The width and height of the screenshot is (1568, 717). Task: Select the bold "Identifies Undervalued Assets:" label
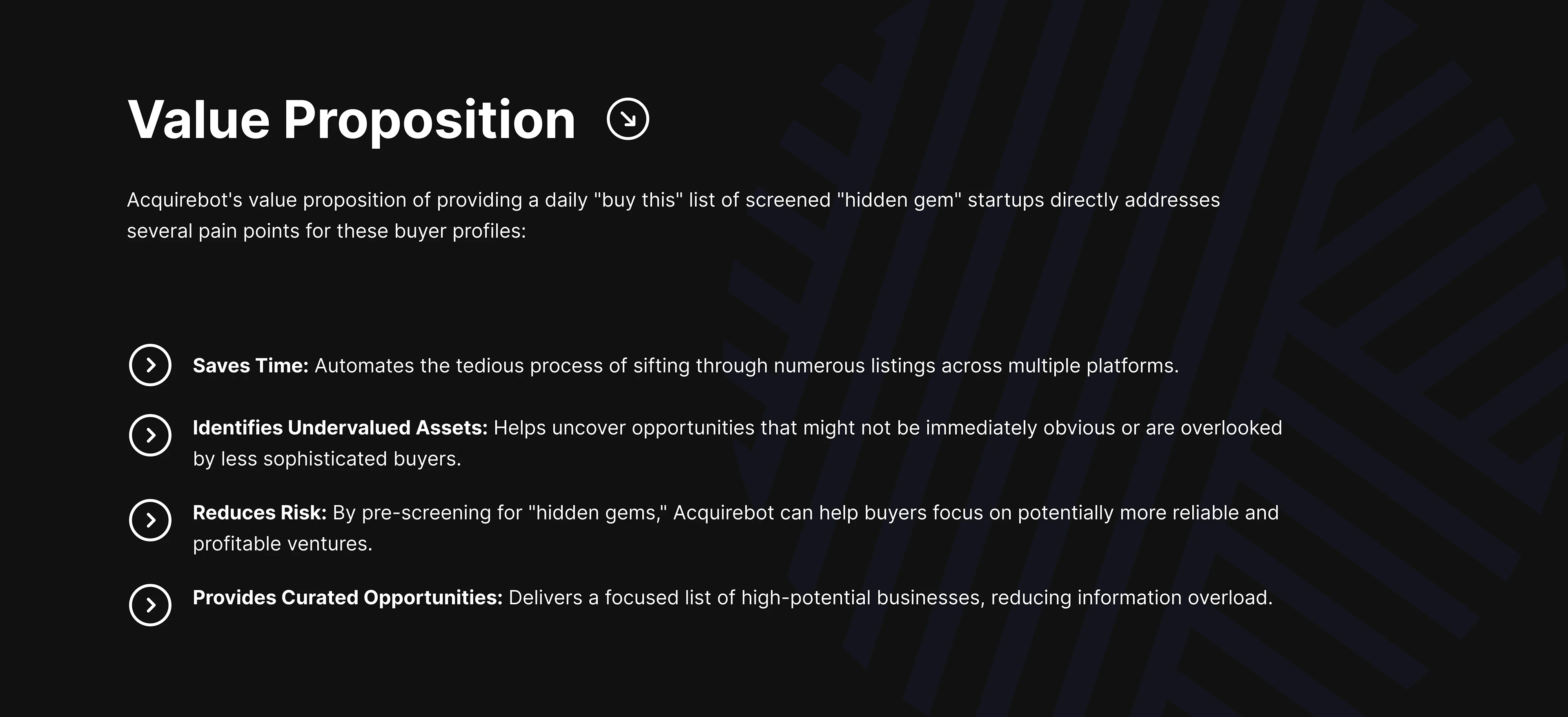pos(340,428)
